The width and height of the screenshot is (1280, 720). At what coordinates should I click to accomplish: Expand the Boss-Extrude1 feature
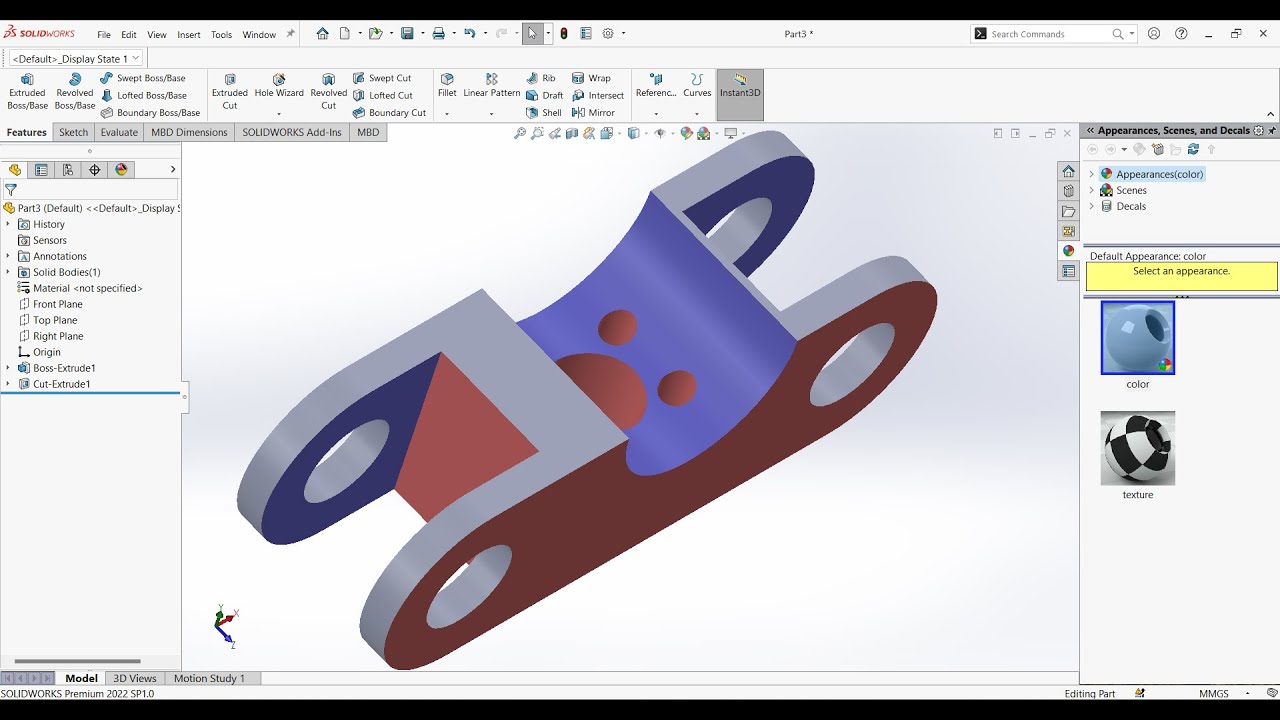click(8, 368)
